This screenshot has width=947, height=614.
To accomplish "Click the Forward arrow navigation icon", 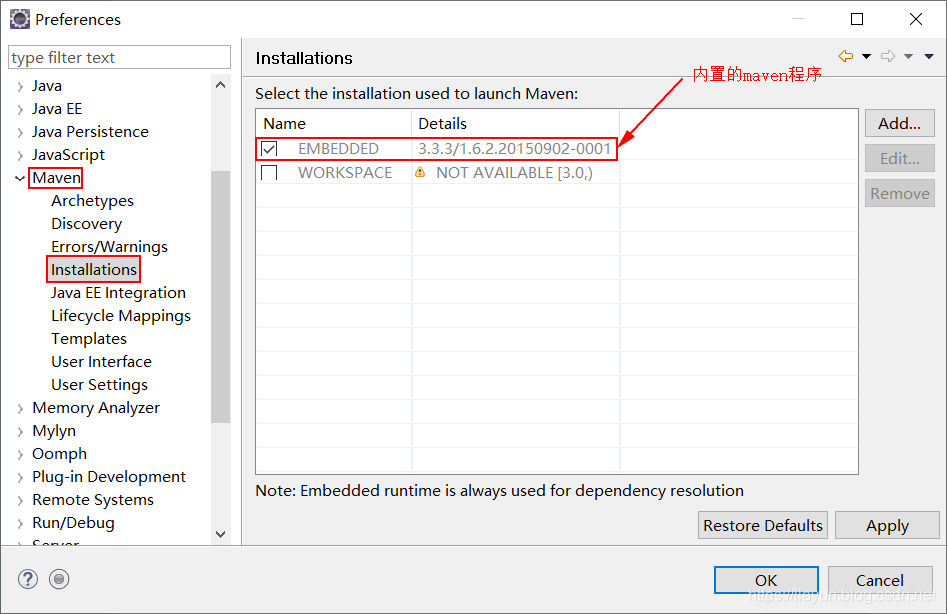I will pos(888,56).
